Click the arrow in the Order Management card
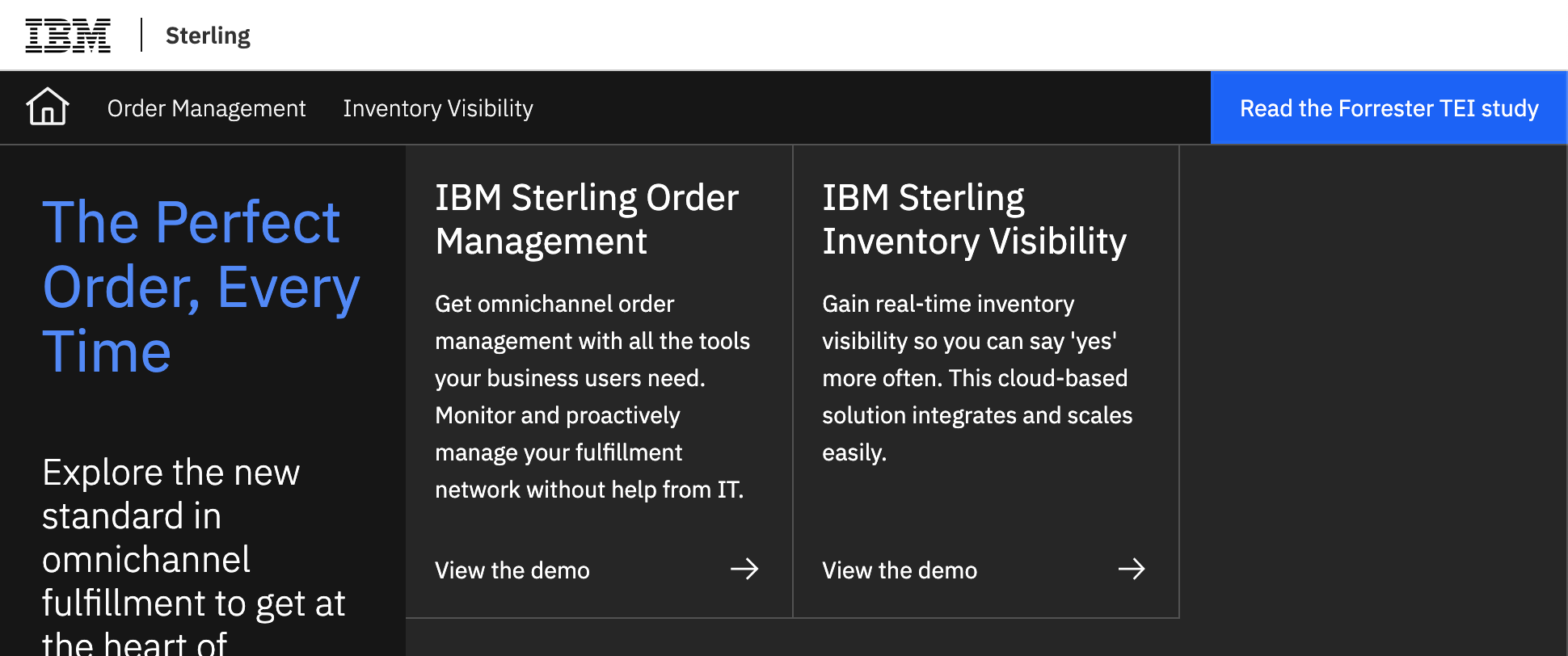This screenshot has height=656, width=1568. pyautogui.click(x=744, y=569)
